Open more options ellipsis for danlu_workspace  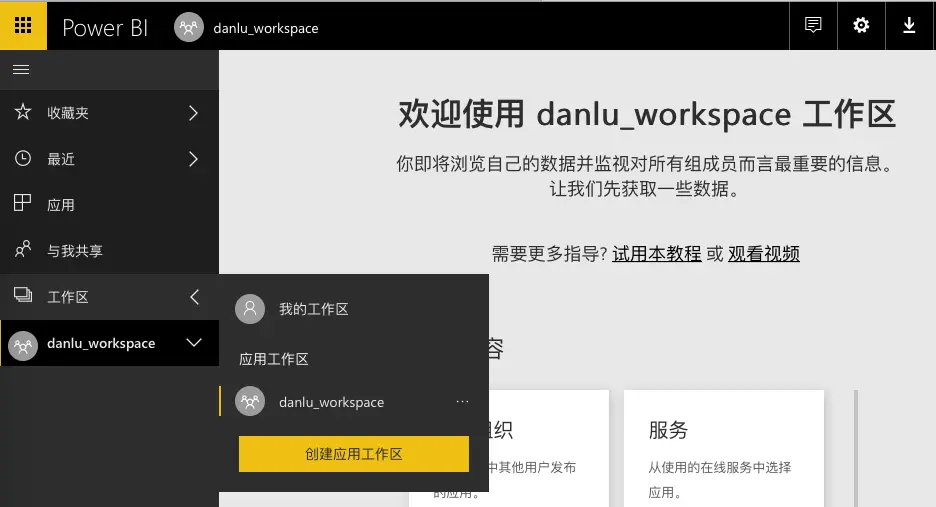(x=462, y=402)
